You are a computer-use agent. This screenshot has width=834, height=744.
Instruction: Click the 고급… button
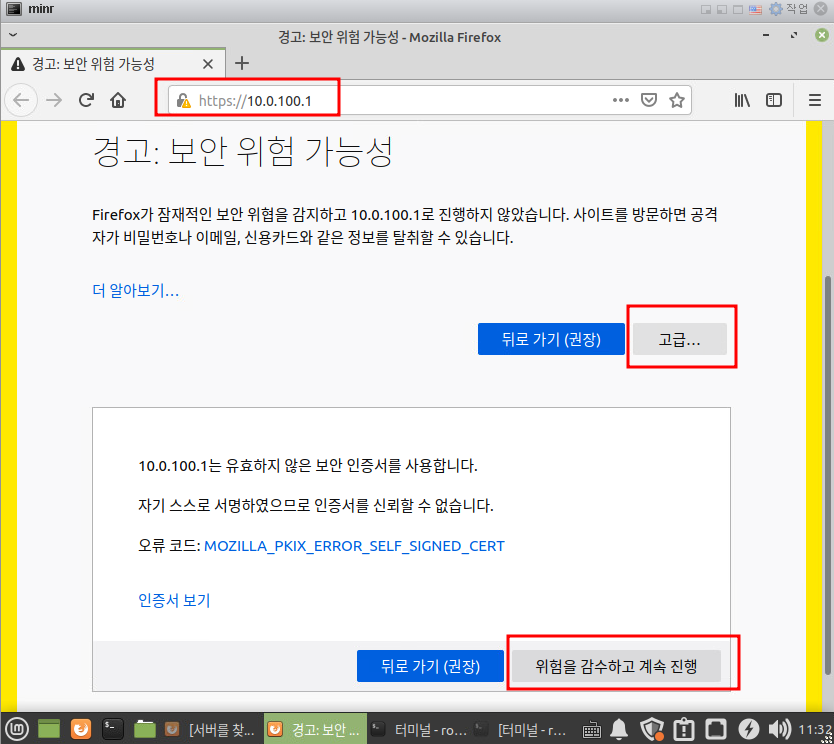[679, 339]
